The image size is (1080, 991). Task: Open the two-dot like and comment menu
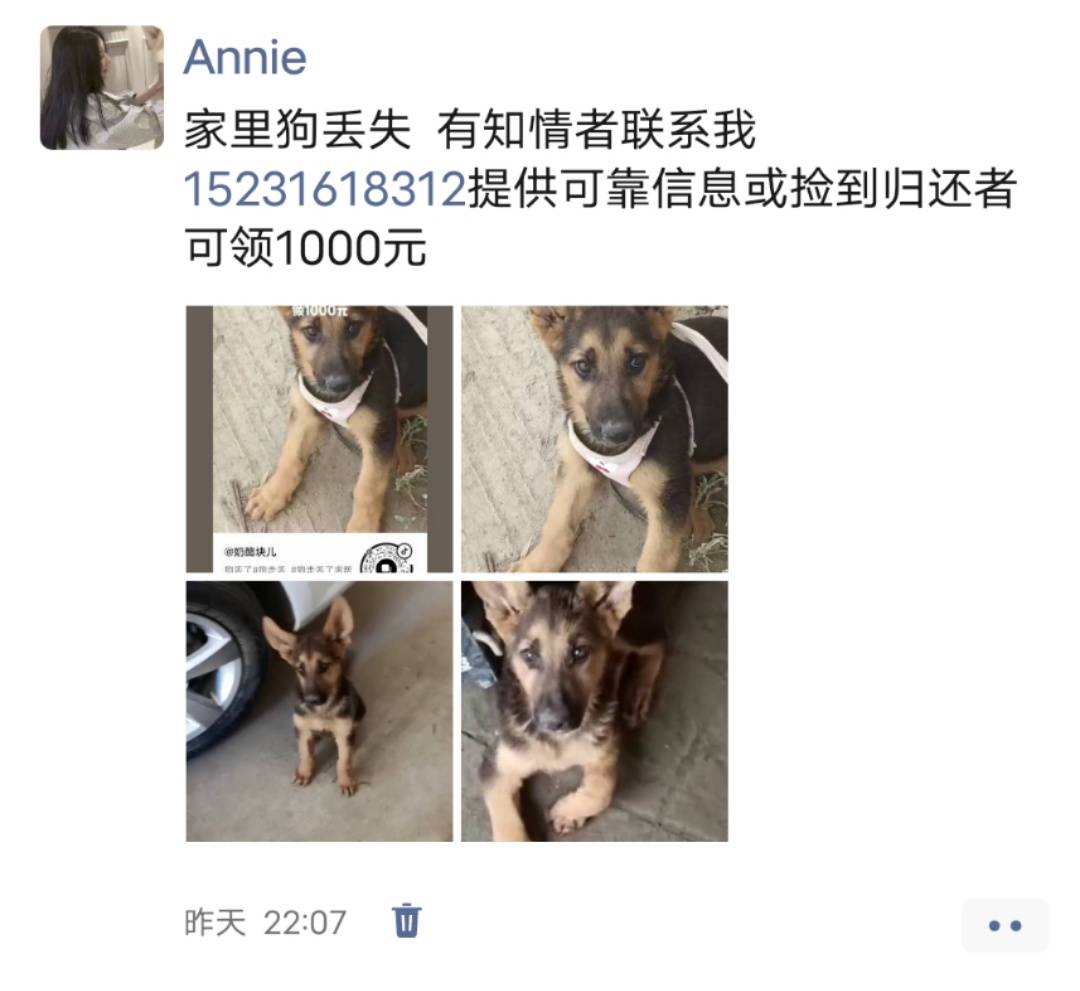coord(1005,926)
